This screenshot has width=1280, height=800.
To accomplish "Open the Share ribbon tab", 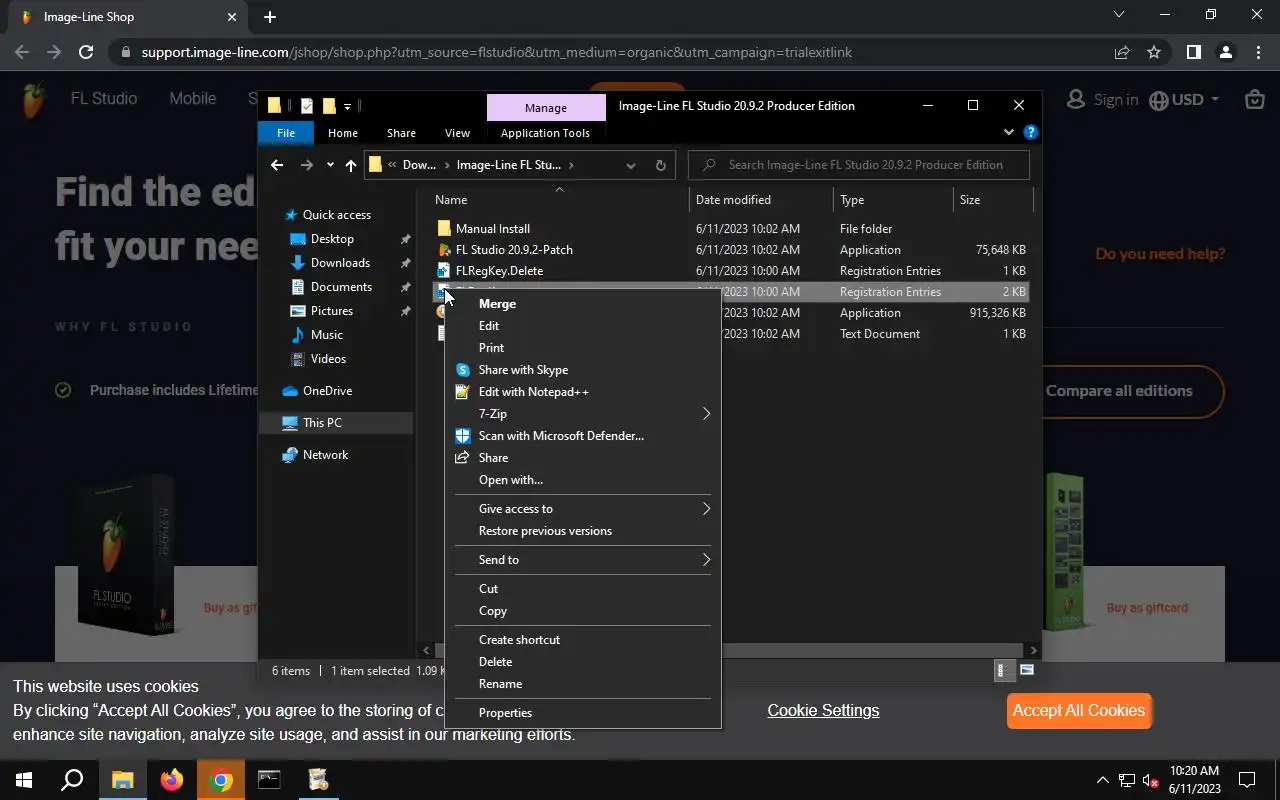I will (401, 133).
